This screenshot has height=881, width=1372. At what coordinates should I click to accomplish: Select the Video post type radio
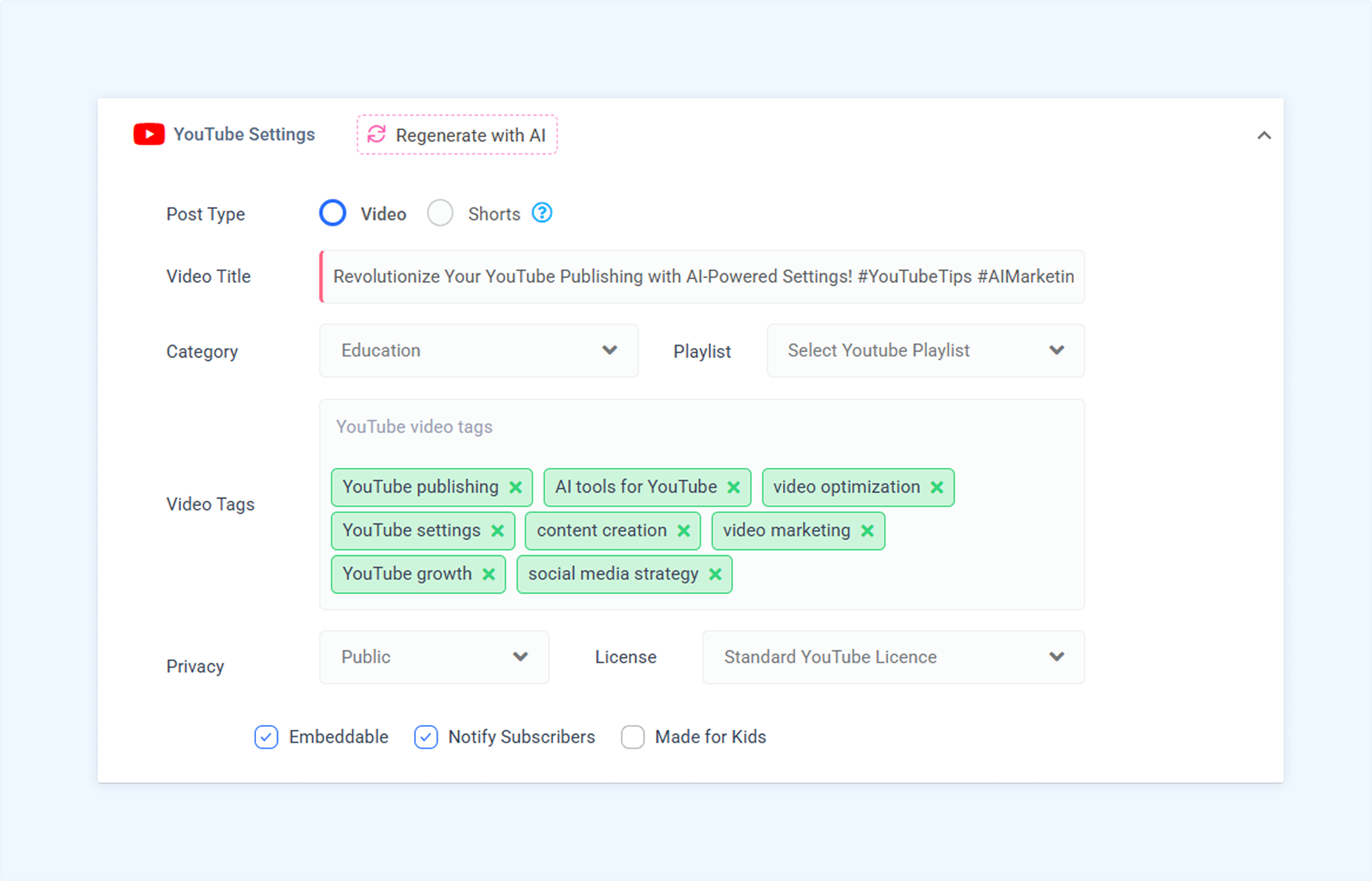332,214
